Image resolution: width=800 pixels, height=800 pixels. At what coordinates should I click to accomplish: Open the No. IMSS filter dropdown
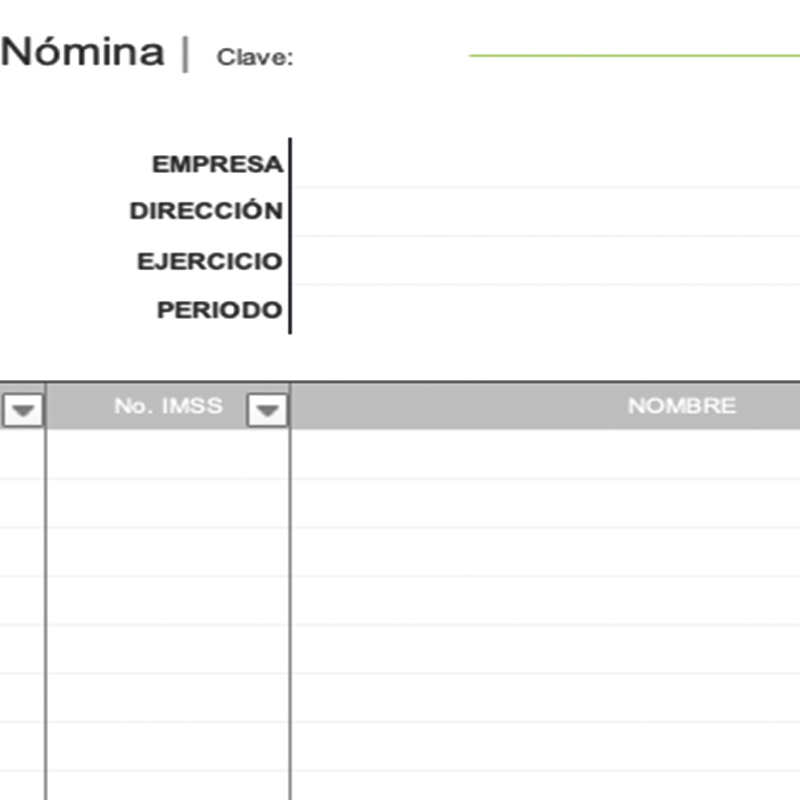click(267, 409)
